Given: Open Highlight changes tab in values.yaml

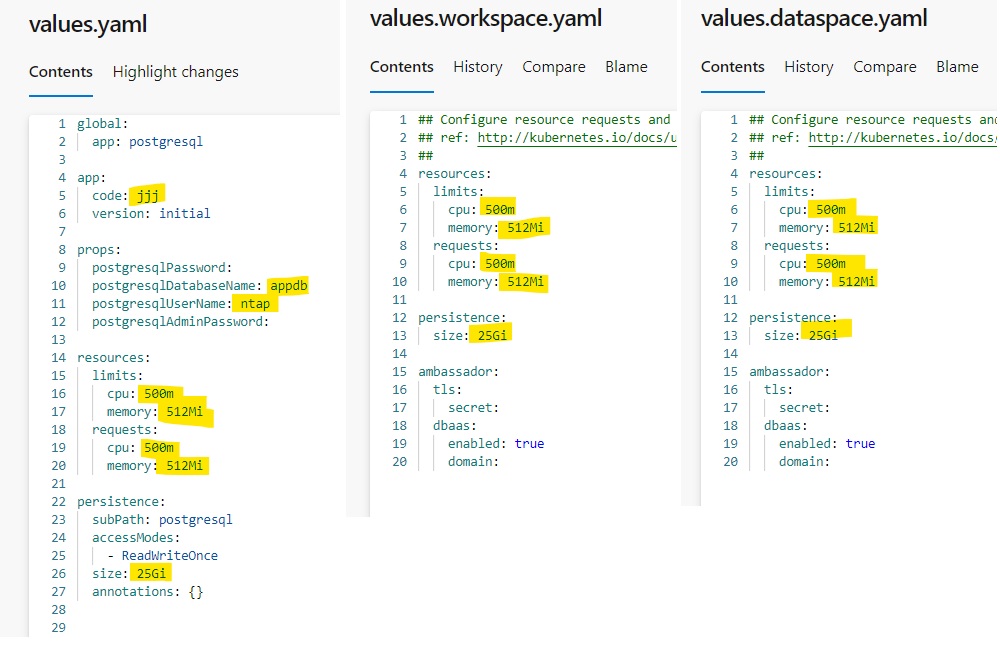Looking at the screenshot, I should pyautogui.click(x=175, y=72).
